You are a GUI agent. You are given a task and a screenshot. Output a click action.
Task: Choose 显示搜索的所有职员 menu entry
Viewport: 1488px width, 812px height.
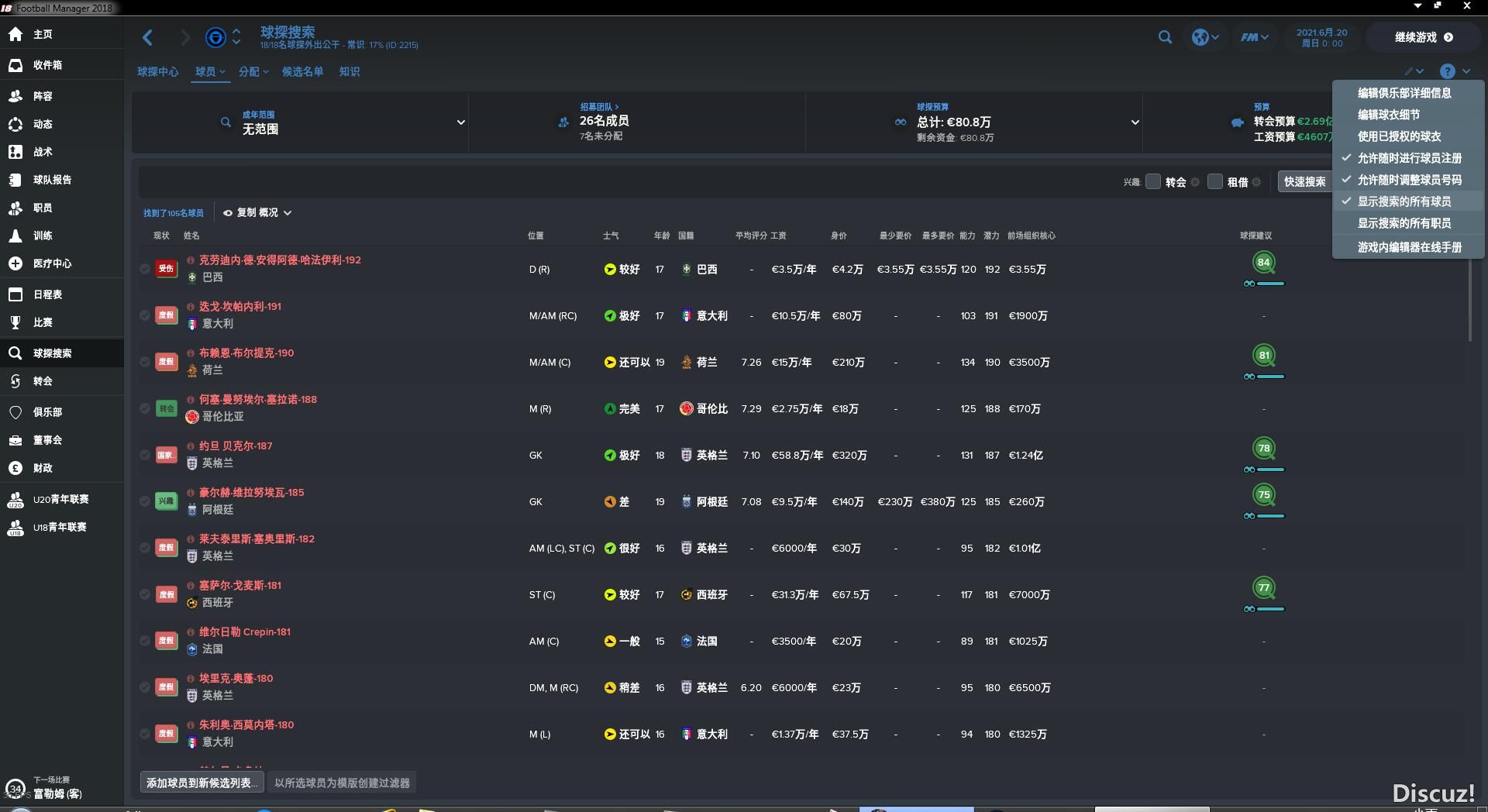pyautogui.click(x=1408, y=223)
